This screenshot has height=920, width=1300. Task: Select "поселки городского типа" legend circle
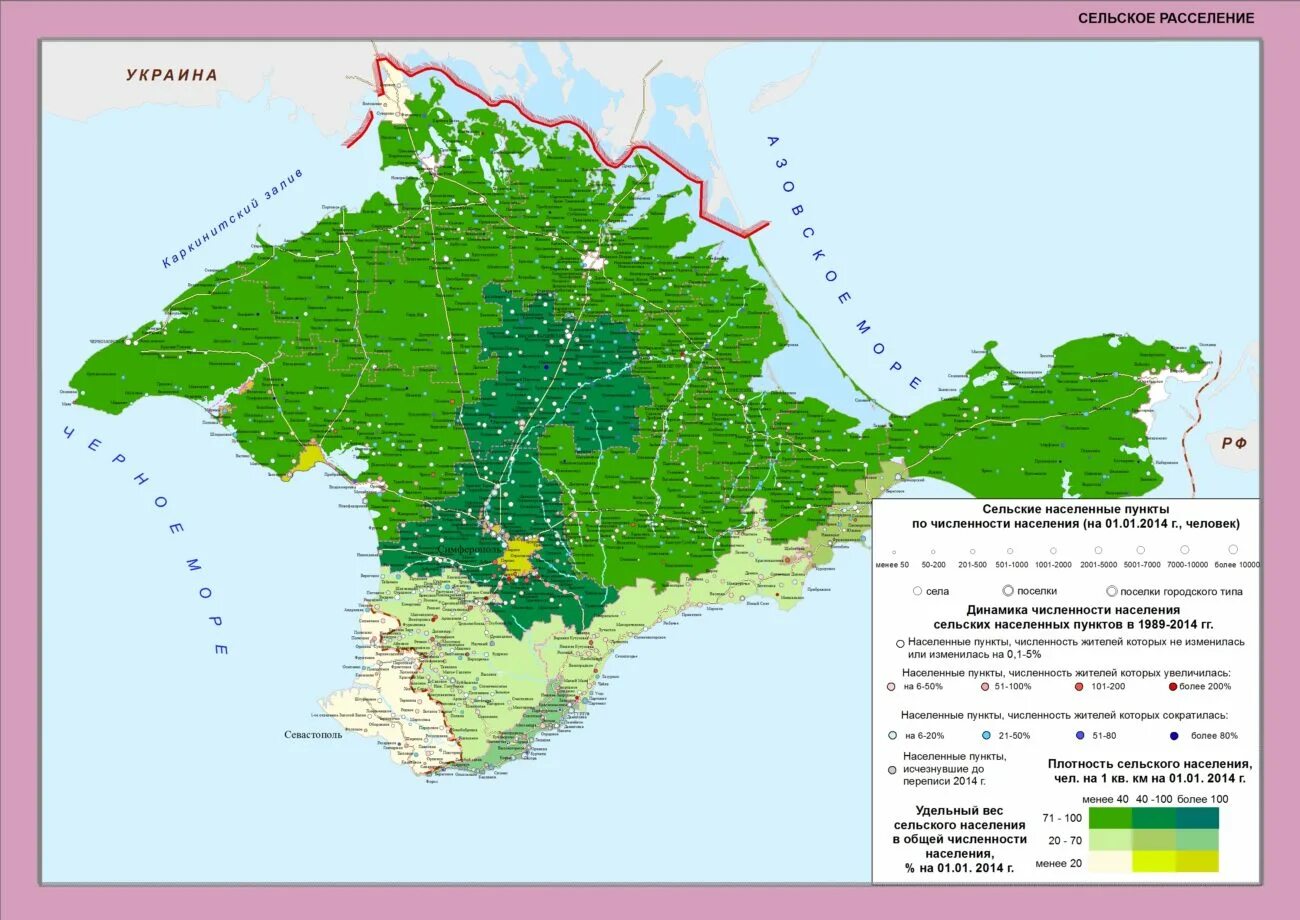[1112, 591]
